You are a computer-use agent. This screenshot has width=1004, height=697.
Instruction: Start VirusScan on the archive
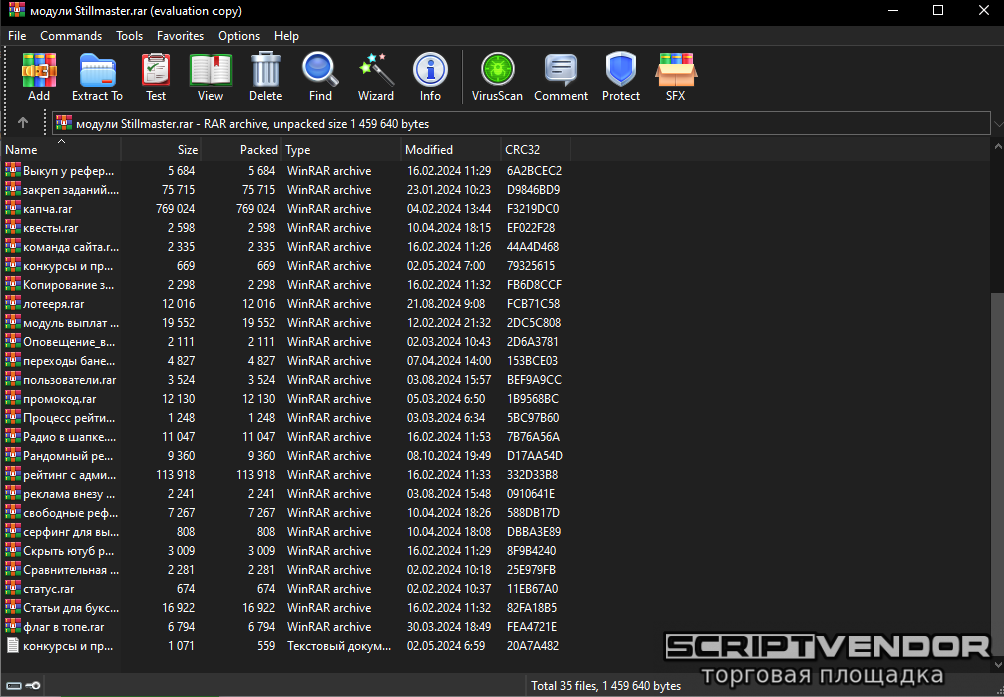497,77
